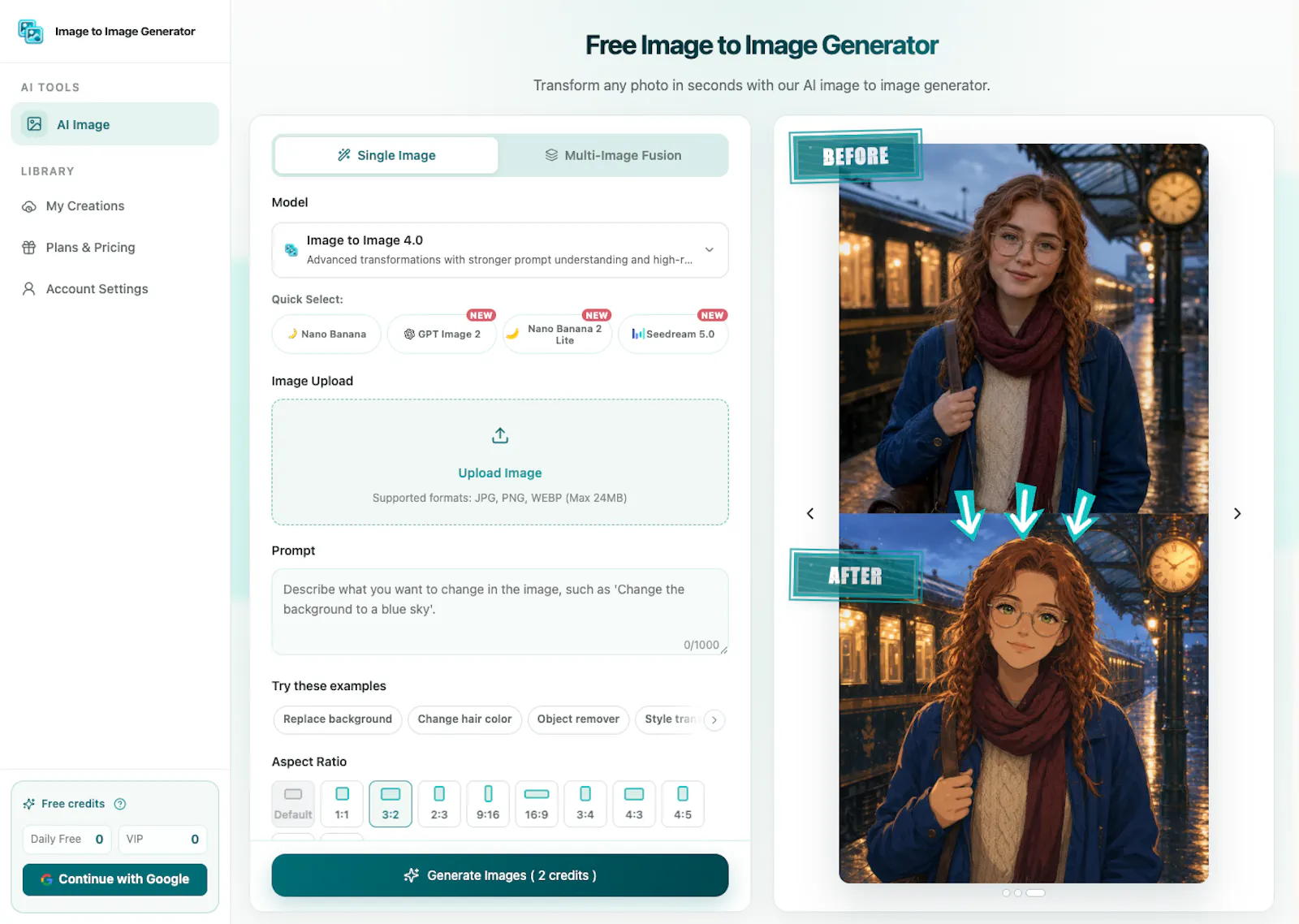Click the Nano Banana 2 Lite banana icon
Viewport: 1299px width, 924px height.
coord(512,334)
